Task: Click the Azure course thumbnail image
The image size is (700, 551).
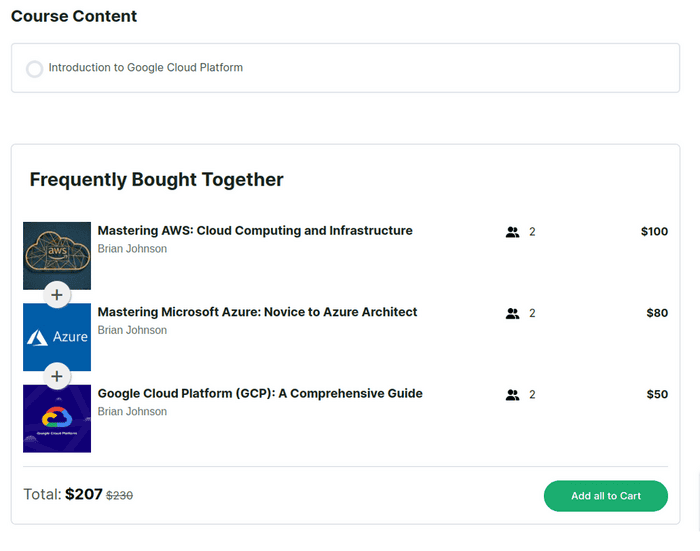Action: [57, 337]
